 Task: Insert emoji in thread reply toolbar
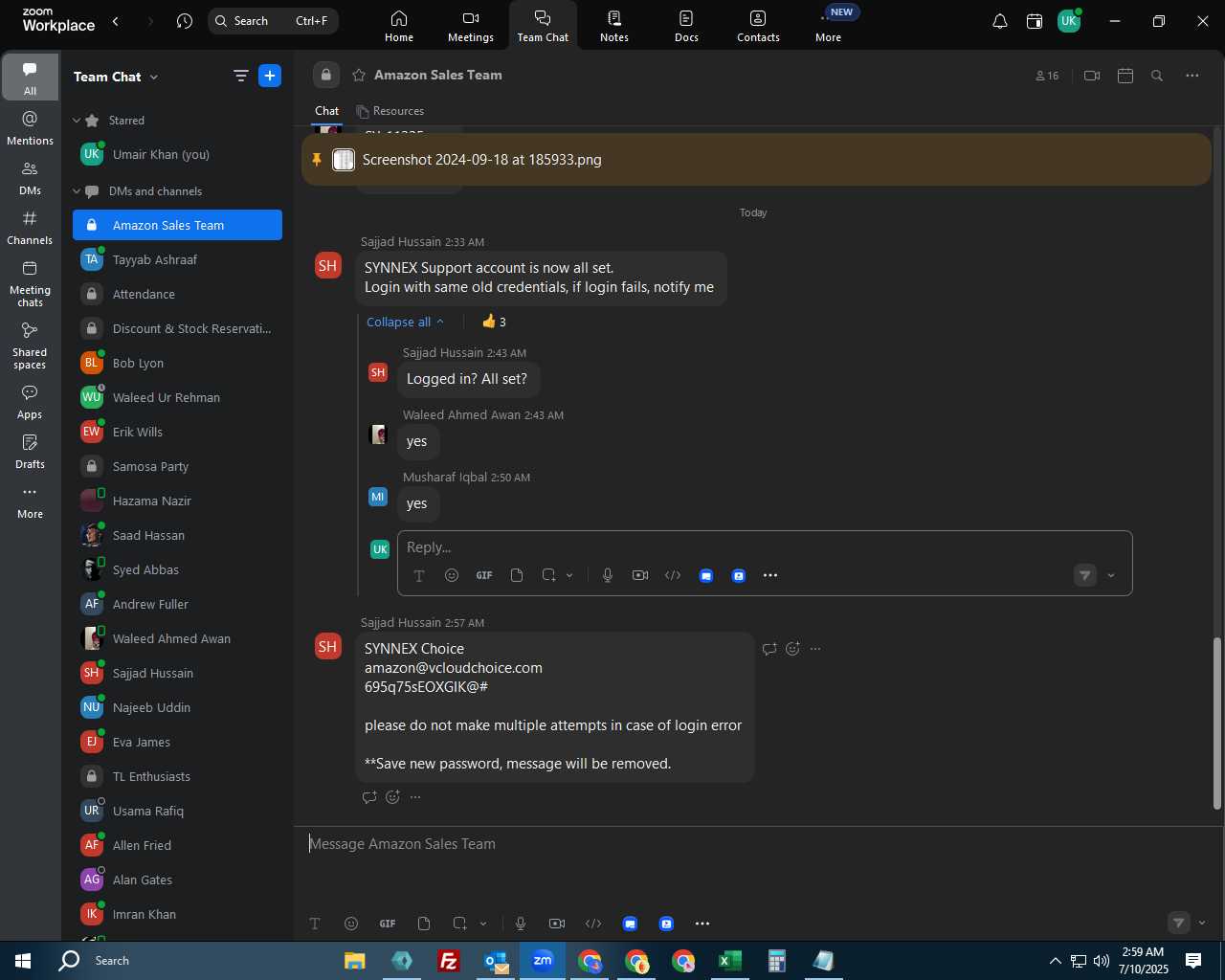tap(452, 575)
